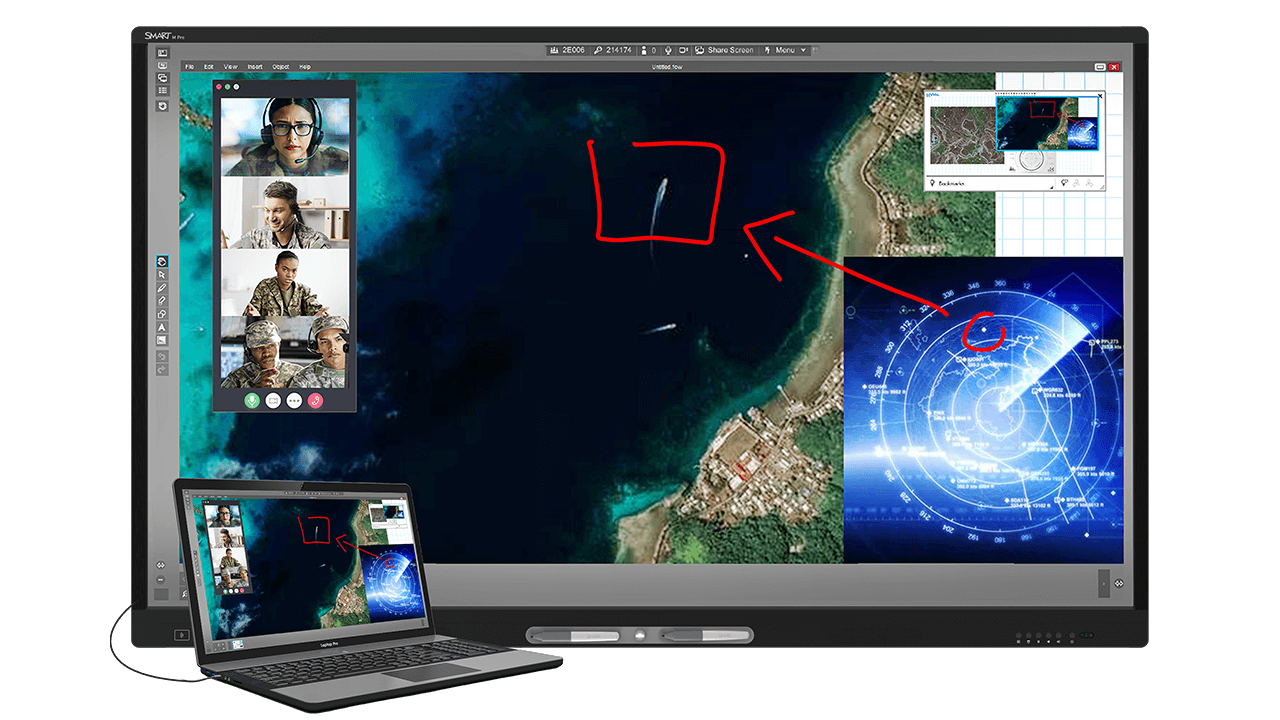Click the zoom control on the navigation compass
1280x720 pixels.
(1049, 168)
